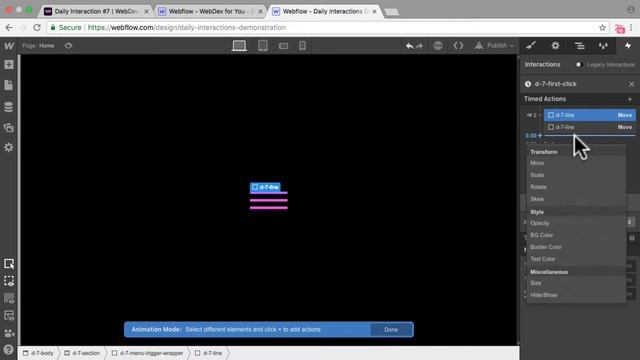
Task: Select the desktop breakpoint view
Action: [x=239, y=46]
